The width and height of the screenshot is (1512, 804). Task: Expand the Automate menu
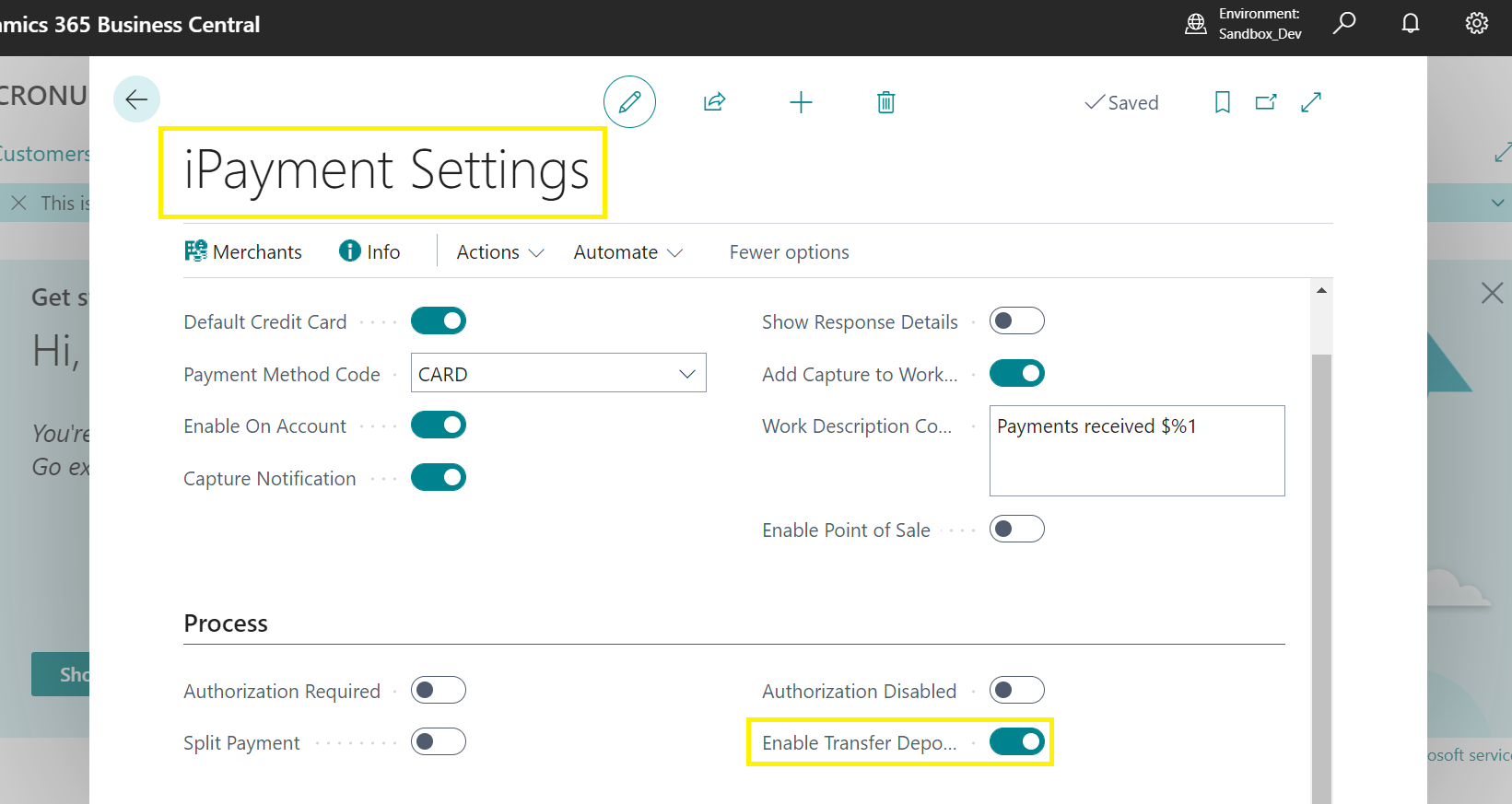pos(628,252)
